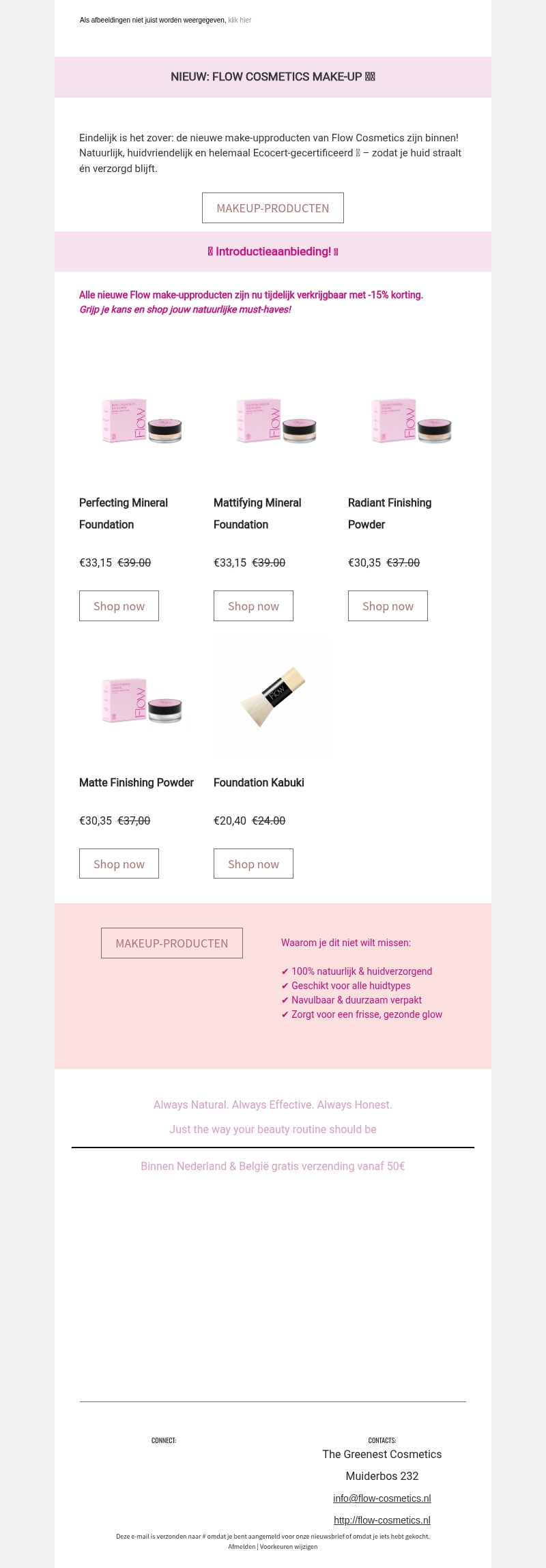Open the http://flow-cosmetics.nl website link
Image resolution: width=546 pixels, height=1568 pixels.
coord(382,1520)
